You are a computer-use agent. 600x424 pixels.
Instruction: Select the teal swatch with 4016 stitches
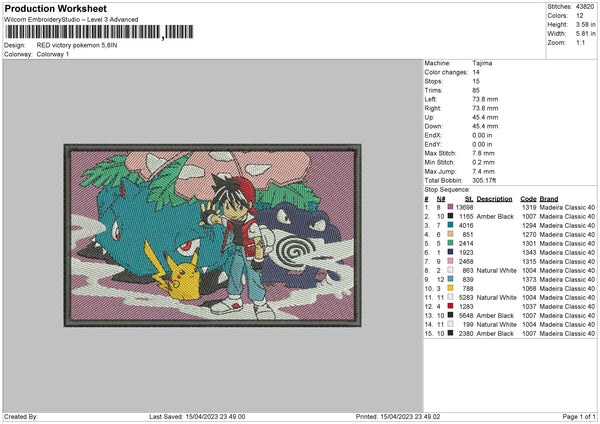[x=450, y=225]
